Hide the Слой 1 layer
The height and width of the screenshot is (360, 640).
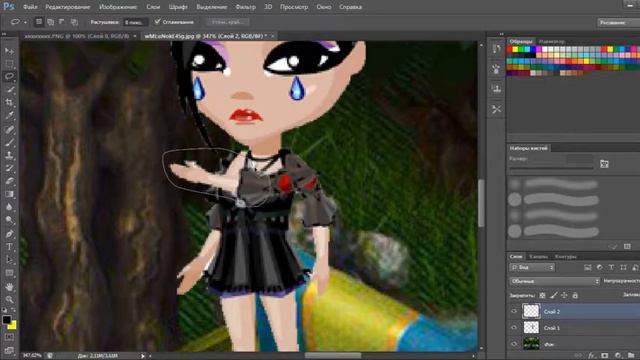point(514,328)
